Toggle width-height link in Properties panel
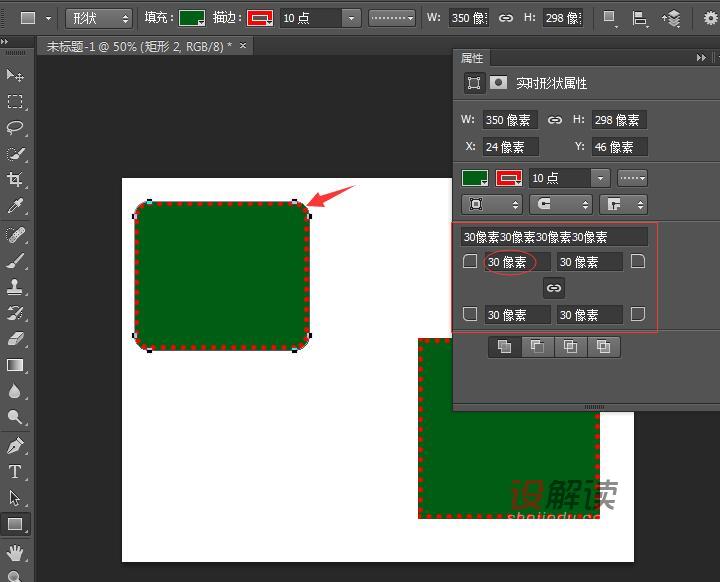Image resolution: width=720 pixels, height=582 pixels. [555, 120]
